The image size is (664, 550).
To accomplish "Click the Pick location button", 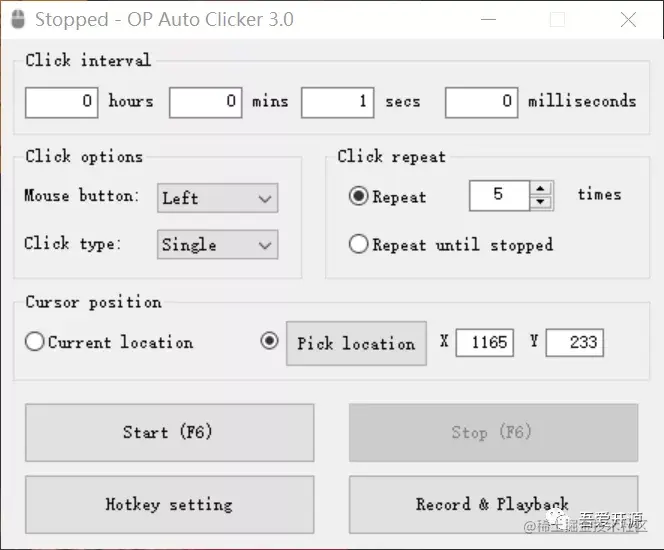I will (357, 343).
